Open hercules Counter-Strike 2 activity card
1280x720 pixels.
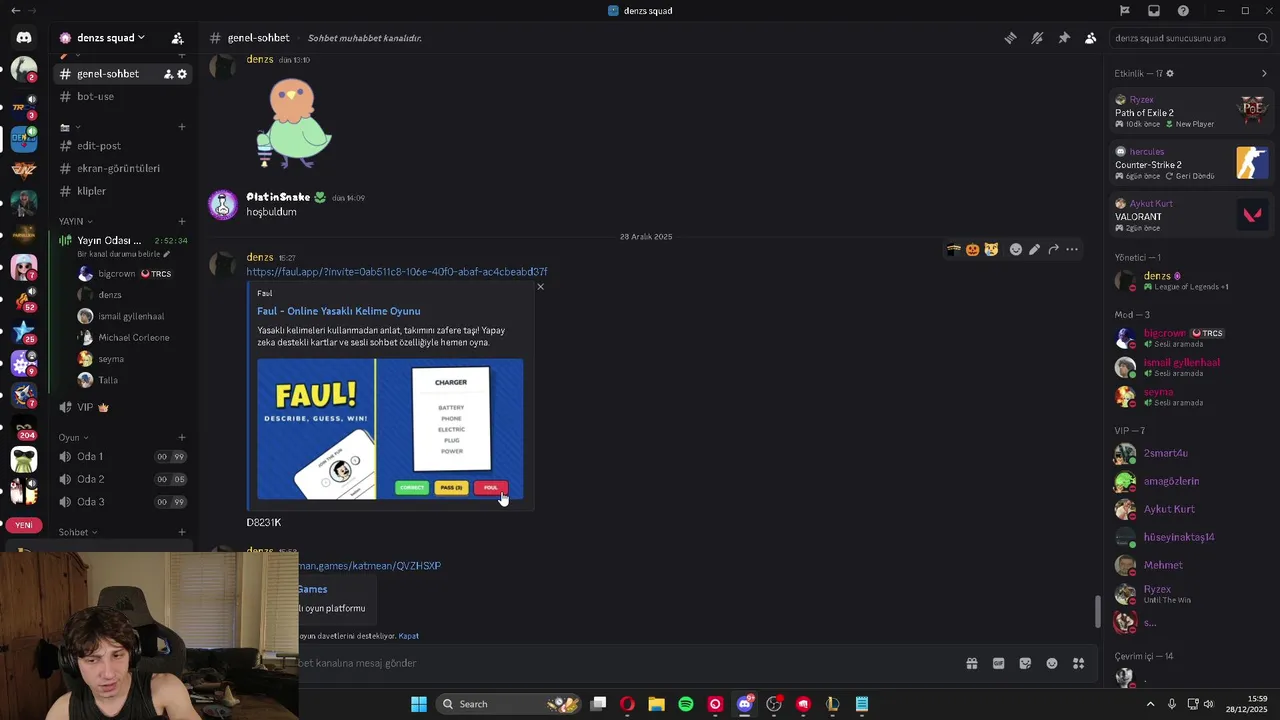tap(1191, 164)
